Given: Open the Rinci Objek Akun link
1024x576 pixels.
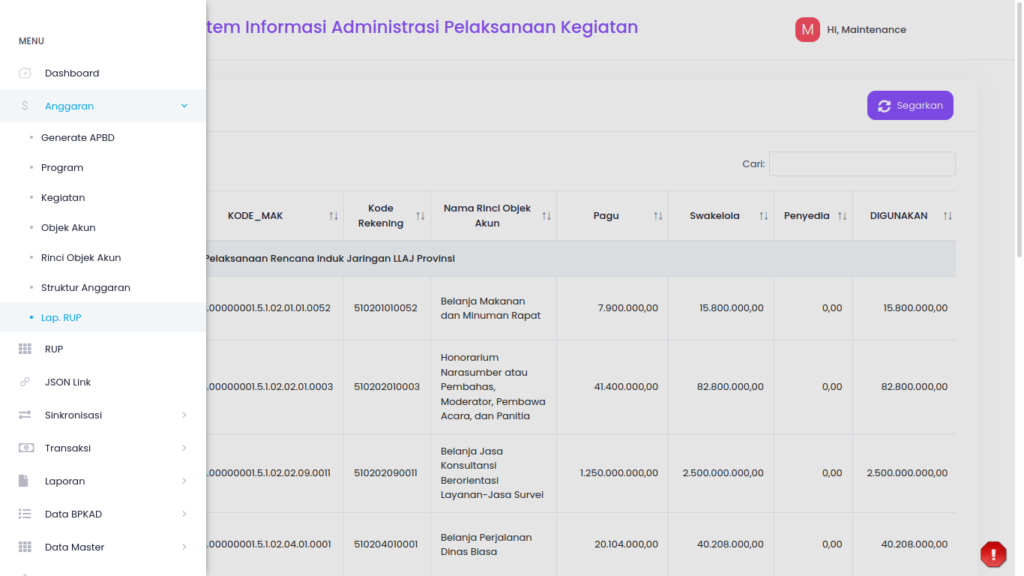Looking at the screenshot, I should [81, 257].
